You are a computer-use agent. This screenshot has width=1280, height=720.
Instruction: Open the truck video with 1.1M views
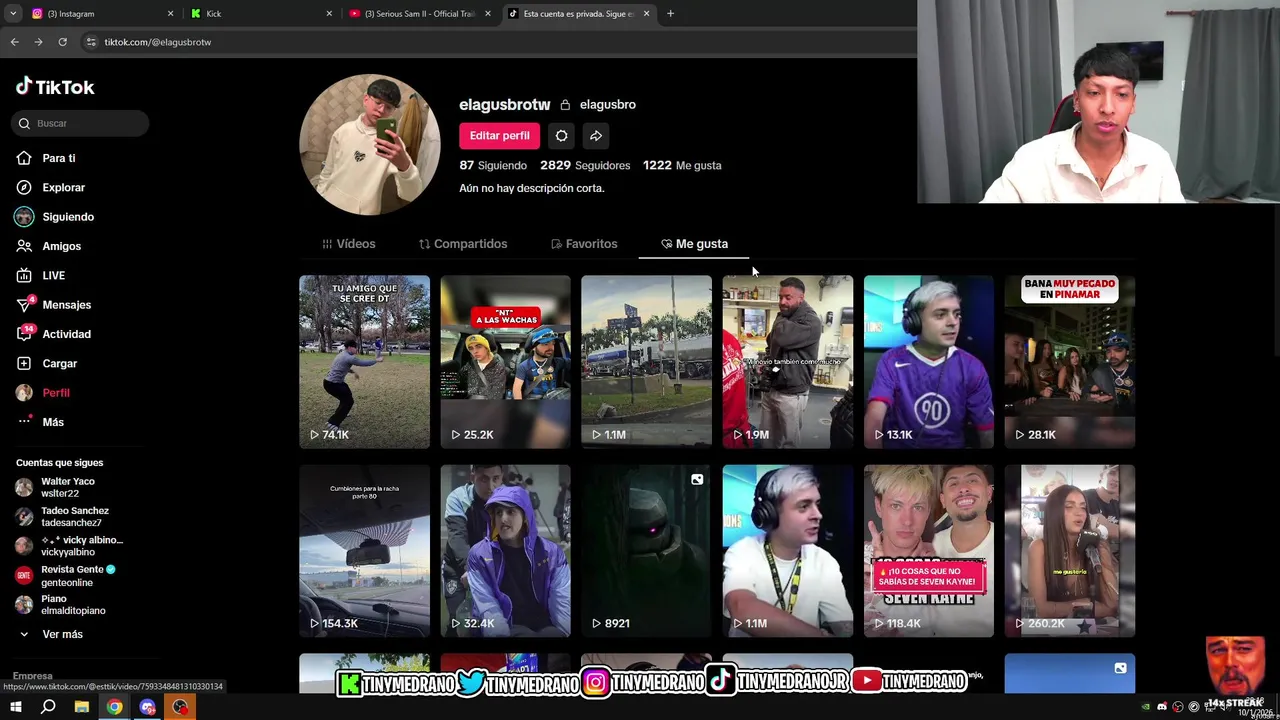646,361
